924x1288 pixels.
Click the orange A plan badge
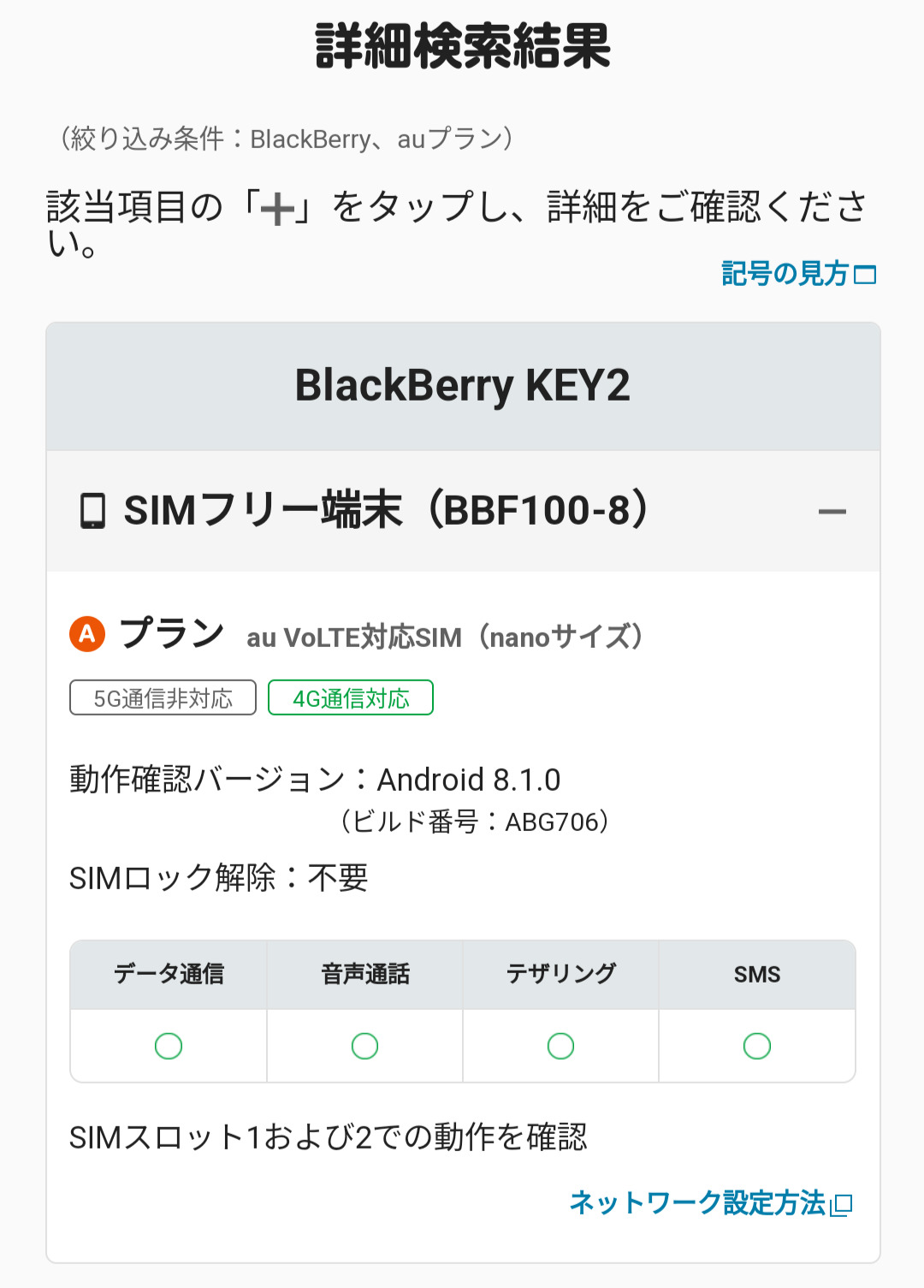tap(87, 634)
